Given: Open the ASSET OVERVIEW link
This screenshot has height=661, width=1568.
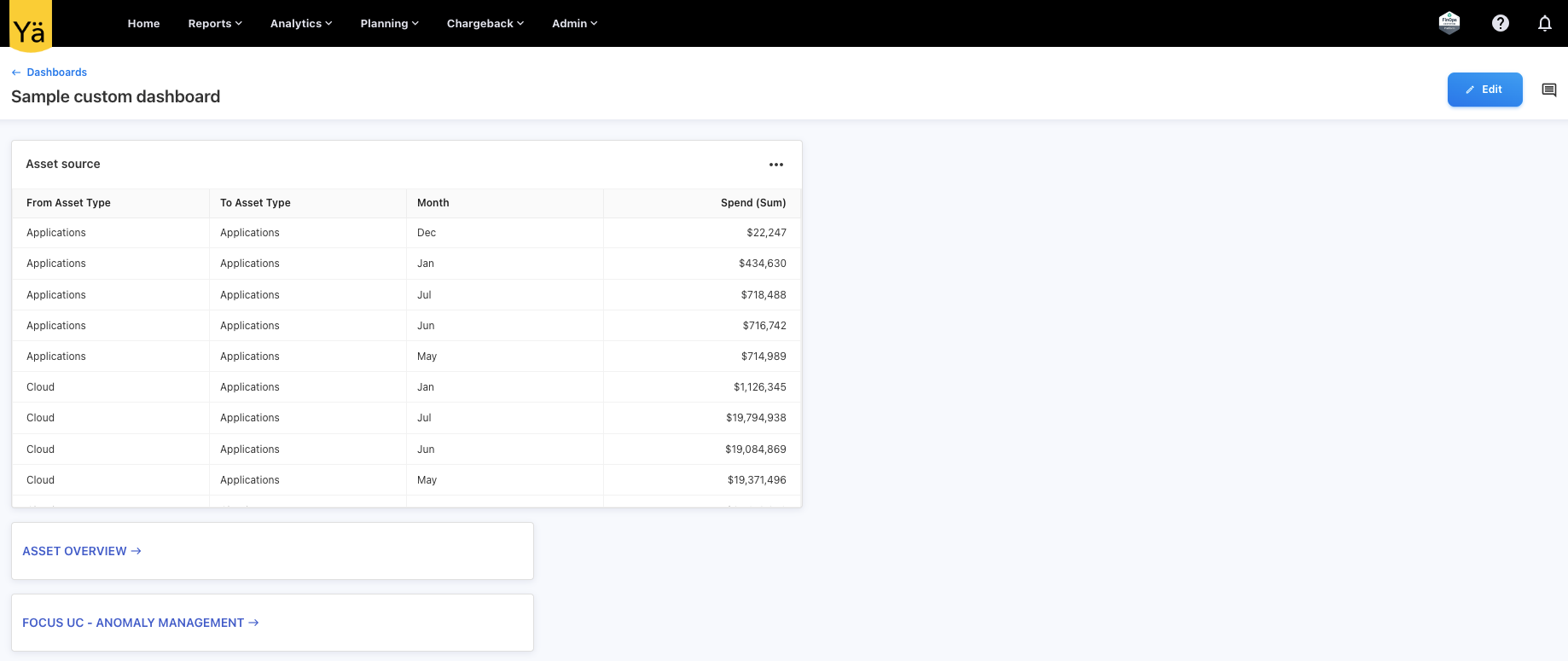Looking at the screenshot, I should point(81,551).
